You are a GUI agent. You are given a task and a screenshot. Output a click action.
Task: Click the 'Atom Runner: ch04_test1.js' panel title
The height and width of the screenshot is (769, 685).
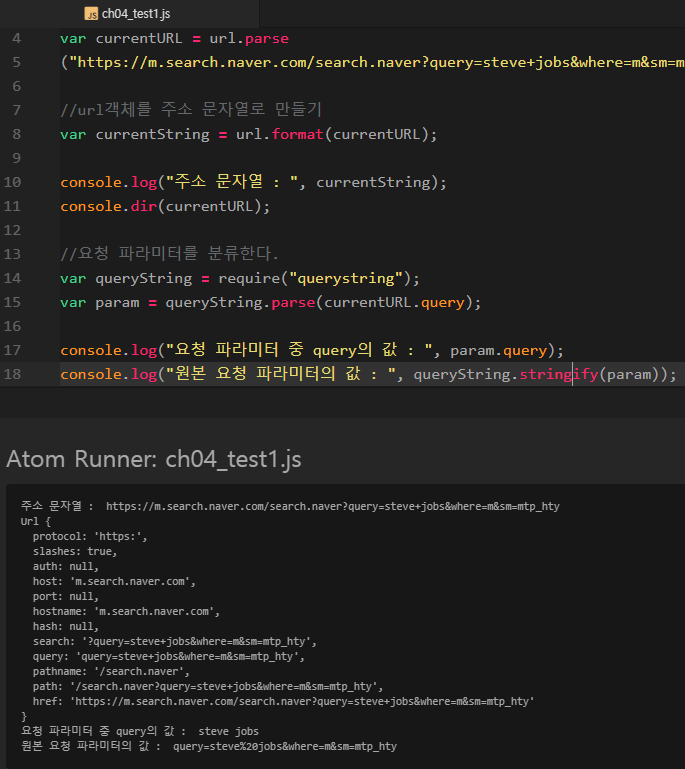pyautogui.click(x=154, y=460)
